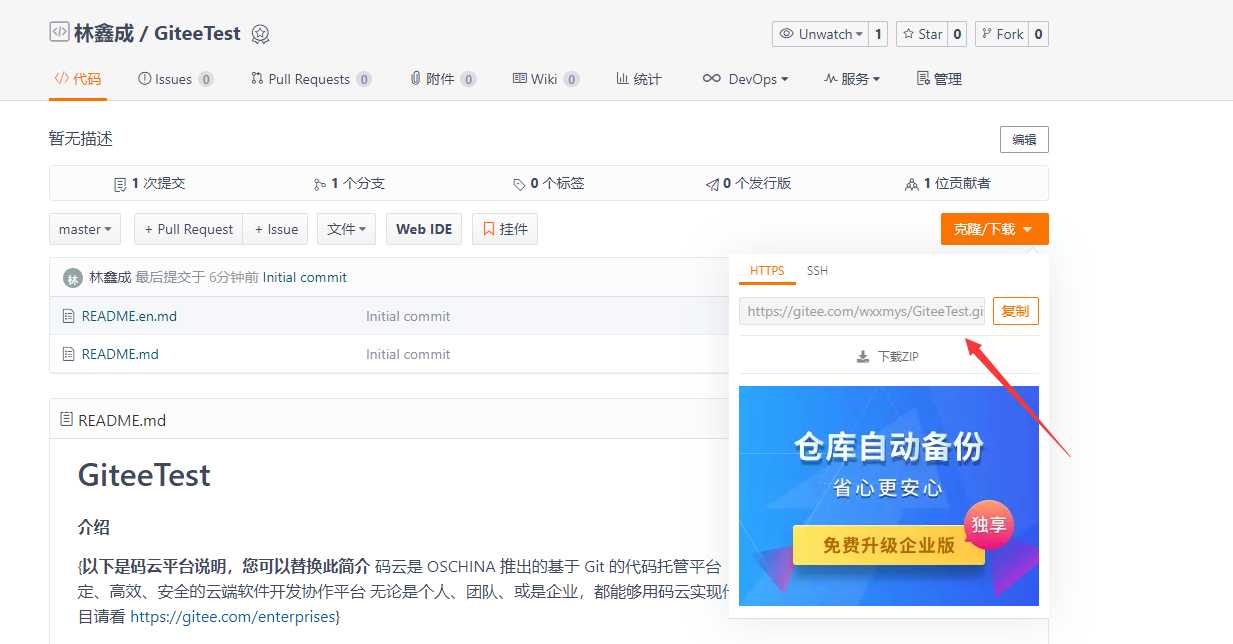1233x644 pixels.
Task: Toggle the 克隆/下载 dropdown
Action: tap(994, 229)
